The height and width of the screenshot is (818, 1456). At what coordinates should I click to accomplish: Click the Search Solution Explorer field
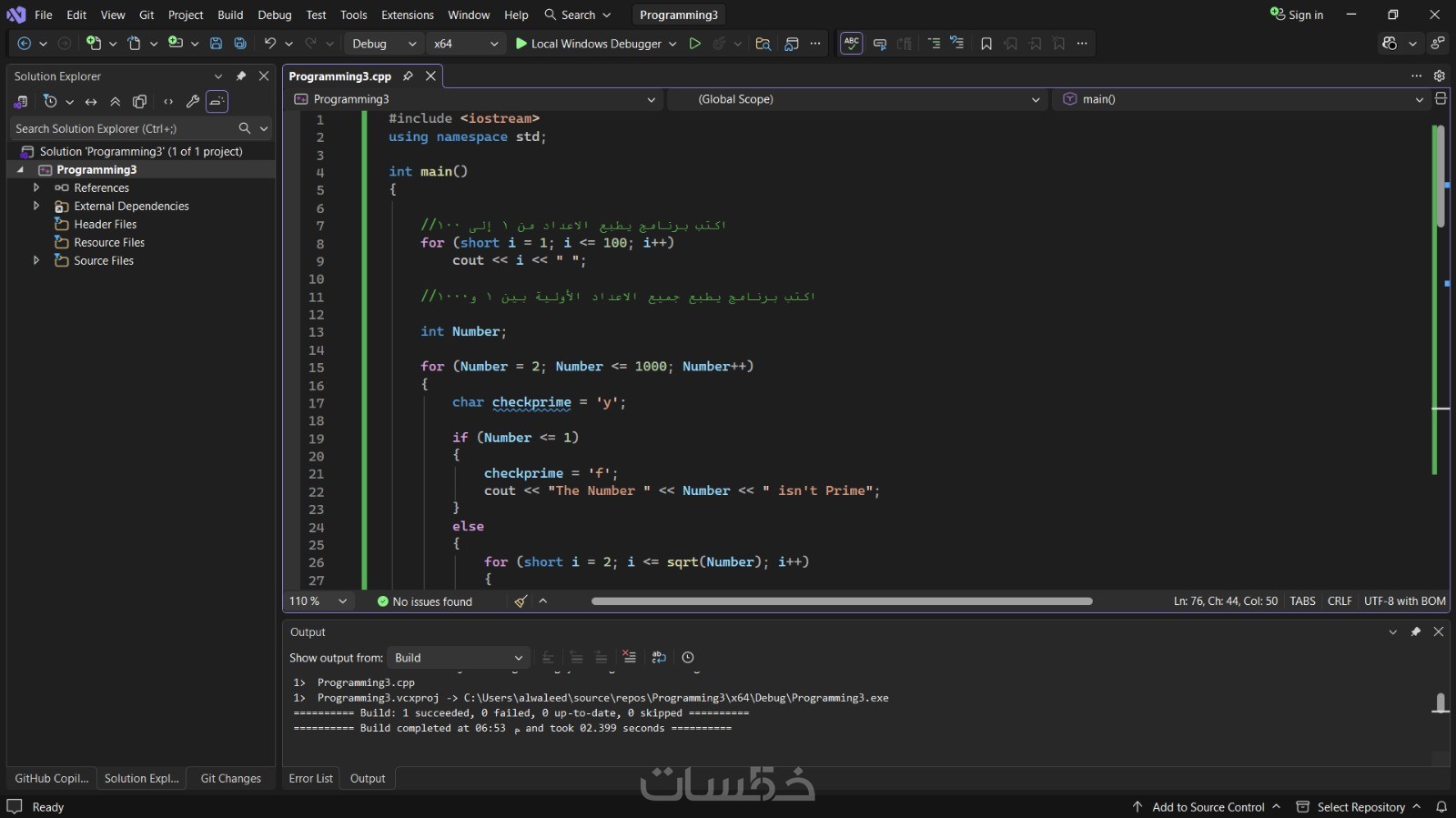click(x=124, y=128)
